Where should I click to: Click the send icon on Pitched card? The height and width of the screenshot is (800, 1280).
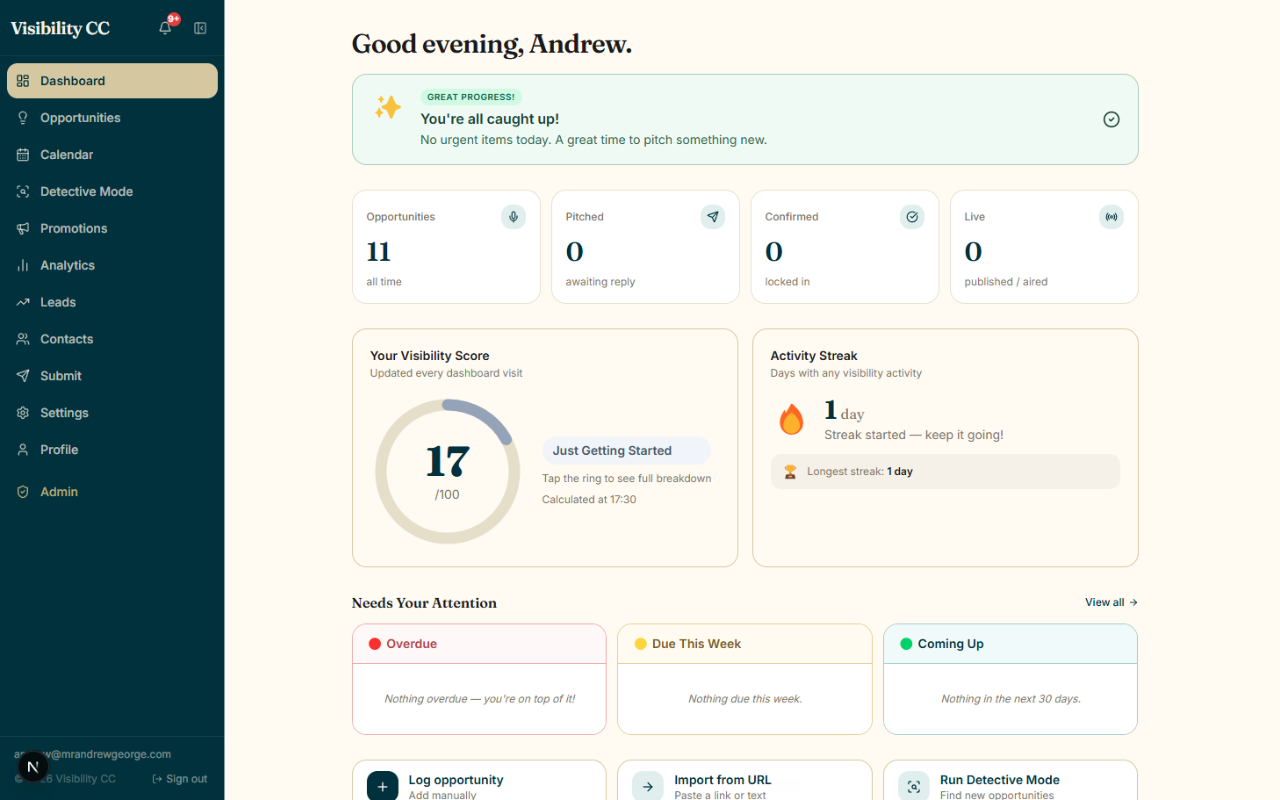pyautogui.click(x=713, y=217)
